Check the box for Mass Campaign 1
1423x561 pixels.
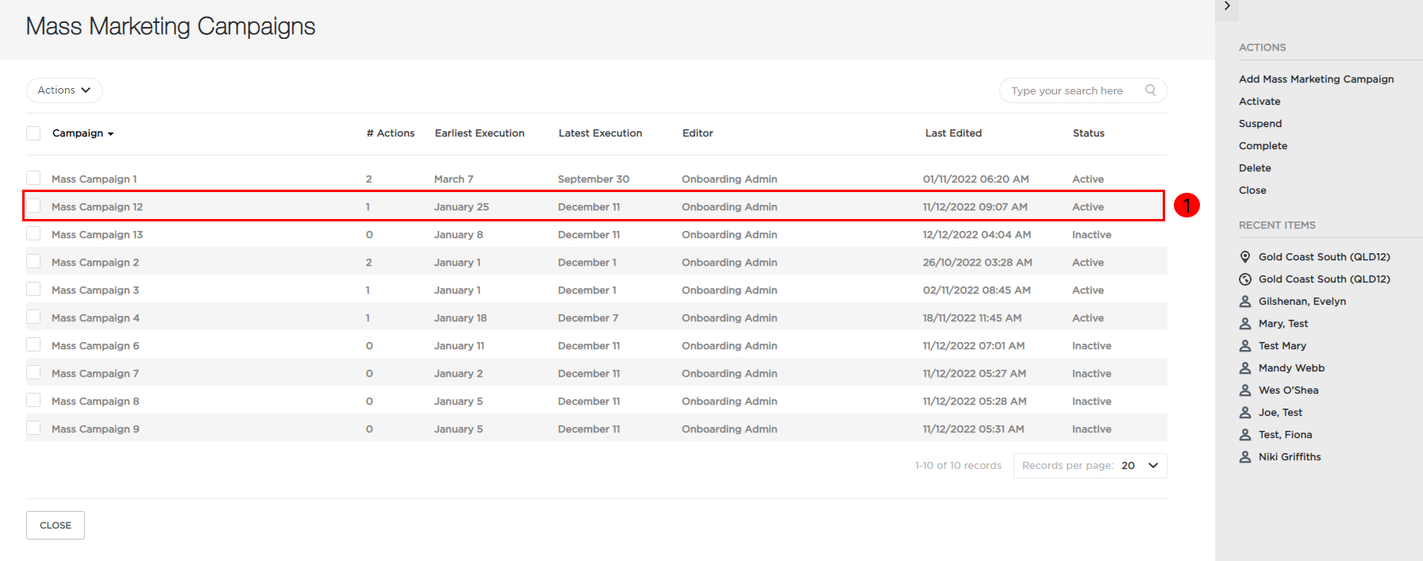pos(33,178)
